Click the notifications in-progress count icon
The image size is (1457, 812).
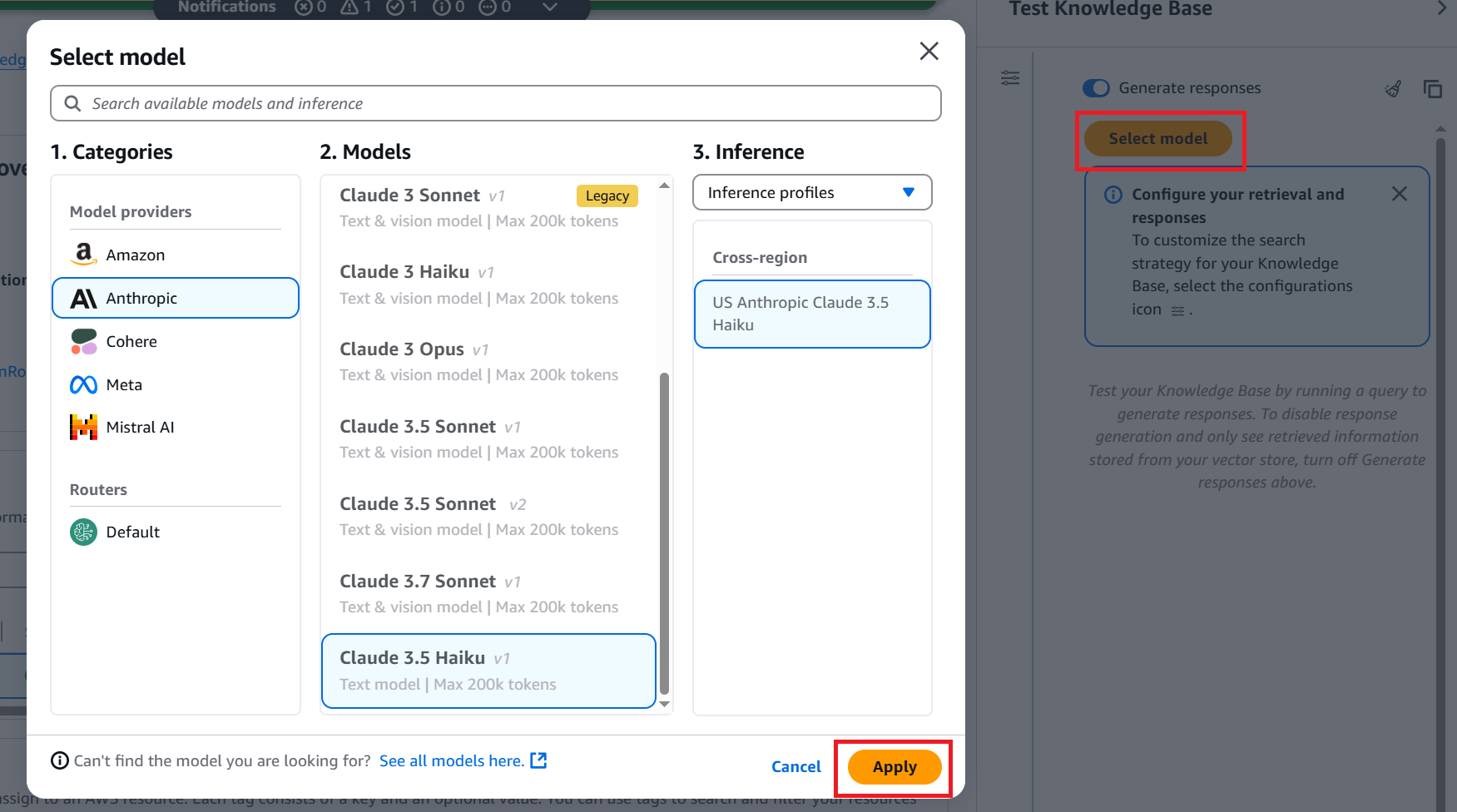(x=488, y=7)
